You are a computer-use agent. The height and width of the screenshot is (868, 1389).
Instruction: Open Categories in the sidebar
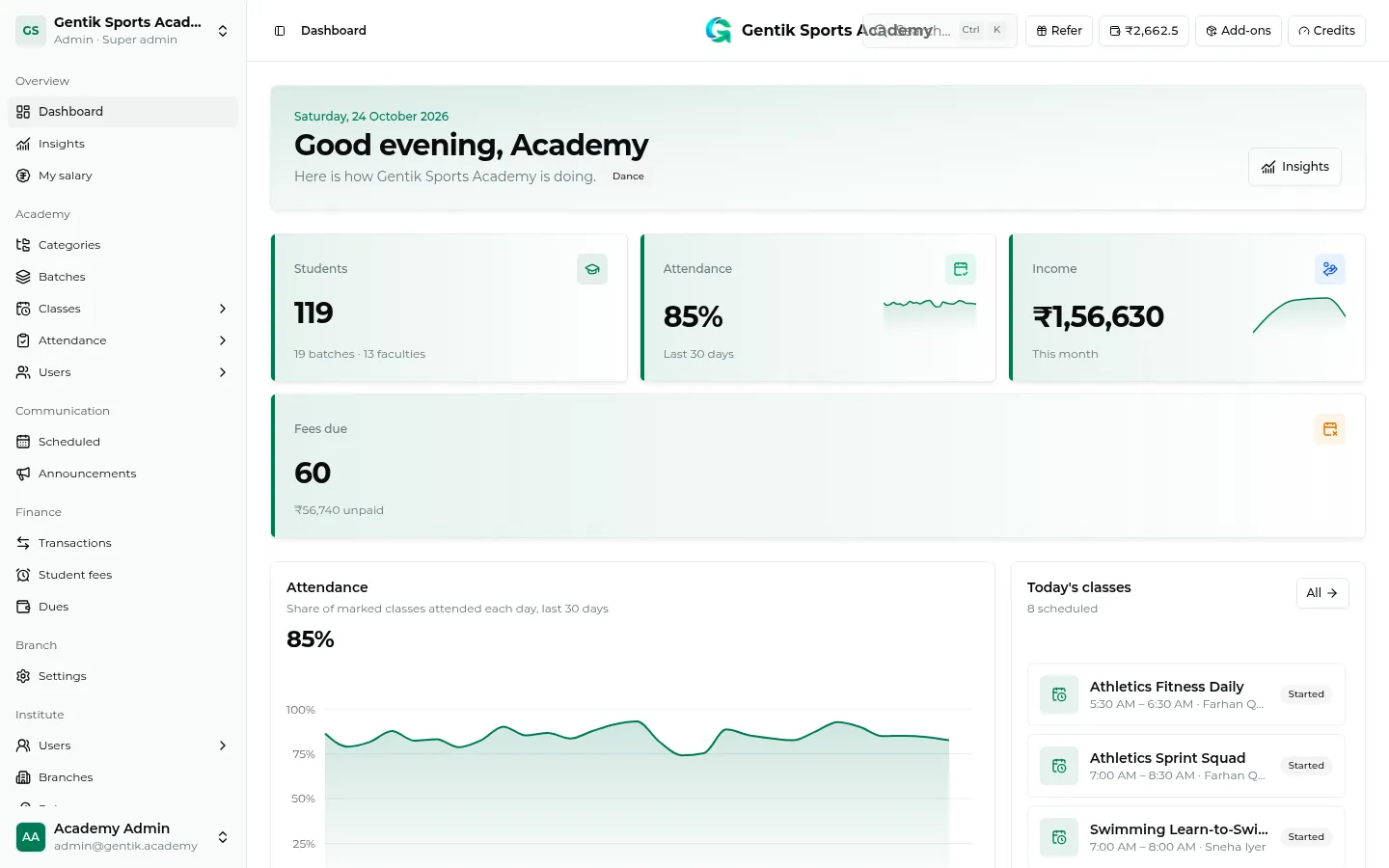click(123, 245)
